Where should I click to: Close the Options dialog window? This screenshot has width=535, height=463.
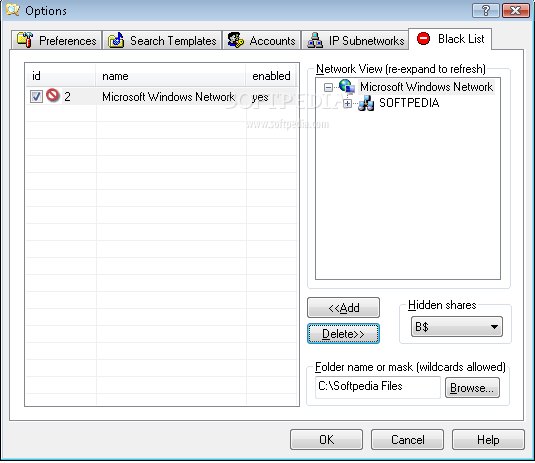(515, 11)
